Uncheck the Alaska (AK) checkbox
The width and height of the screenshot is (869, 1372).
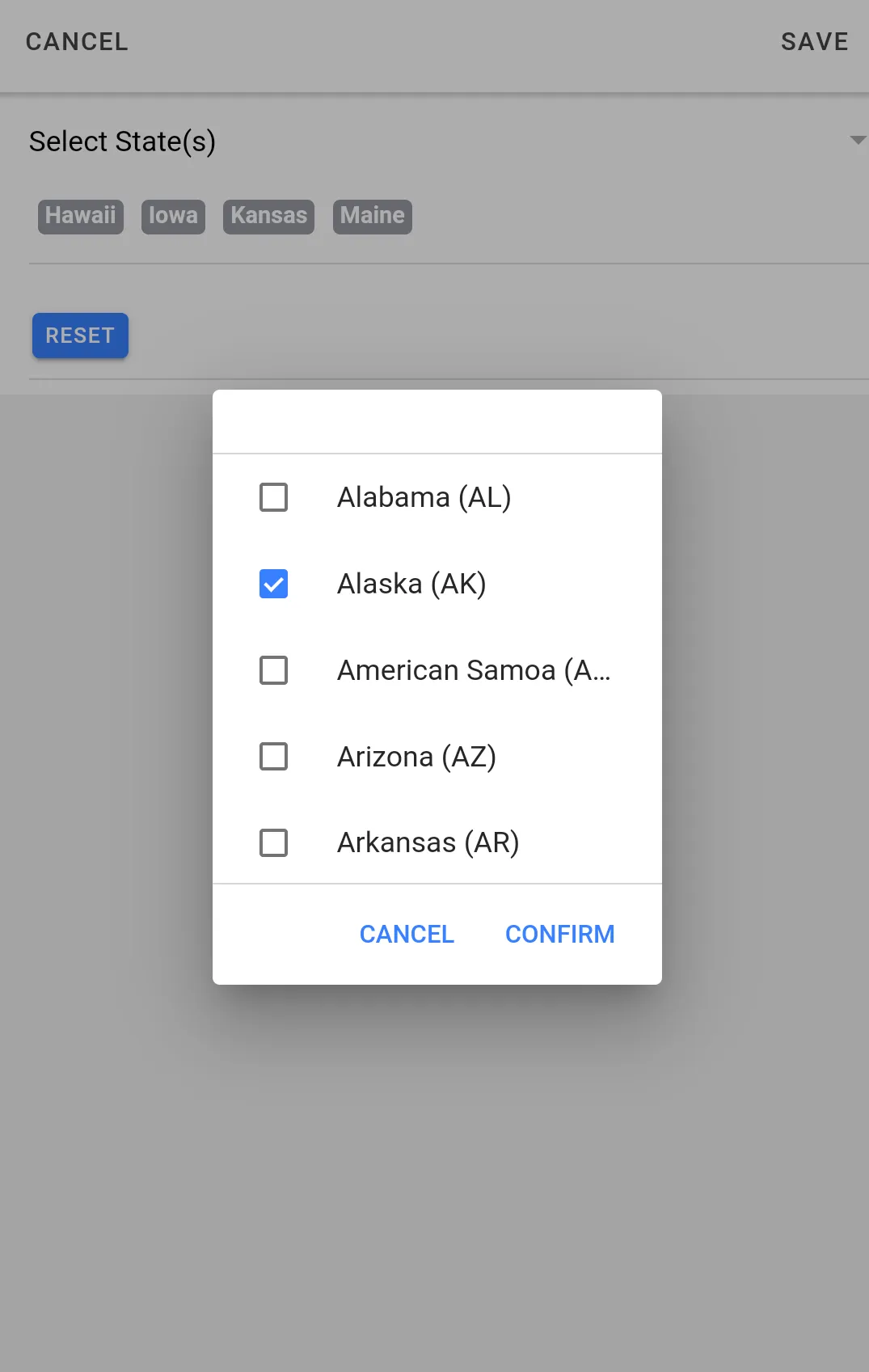tap(273, 584)
